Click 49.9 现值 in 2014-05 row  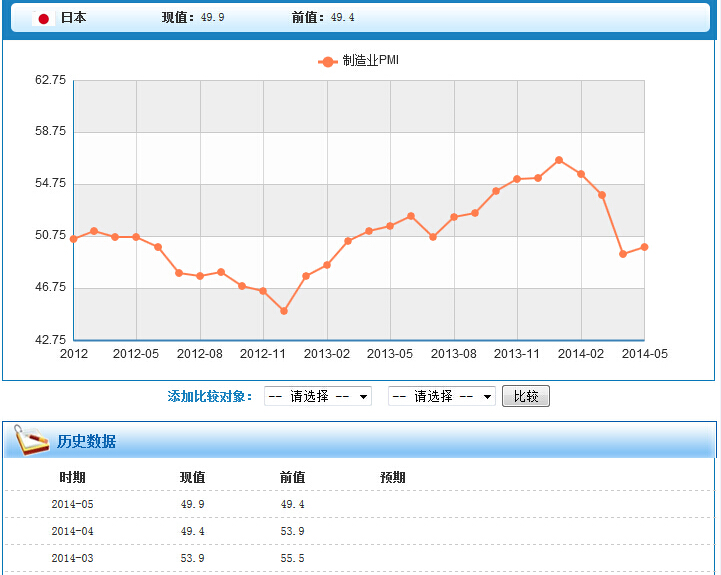pos(192,504)
